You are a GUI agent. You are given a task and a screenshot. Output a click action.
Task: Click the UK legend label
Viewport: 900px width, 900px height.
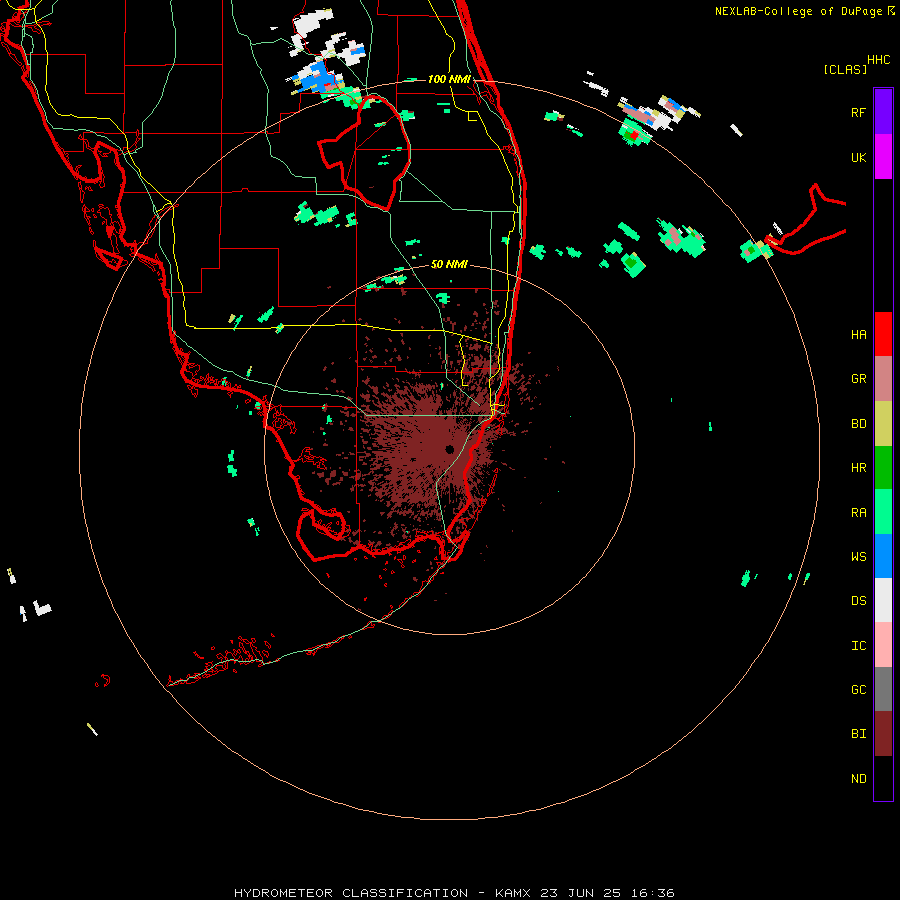click(858, 157)
